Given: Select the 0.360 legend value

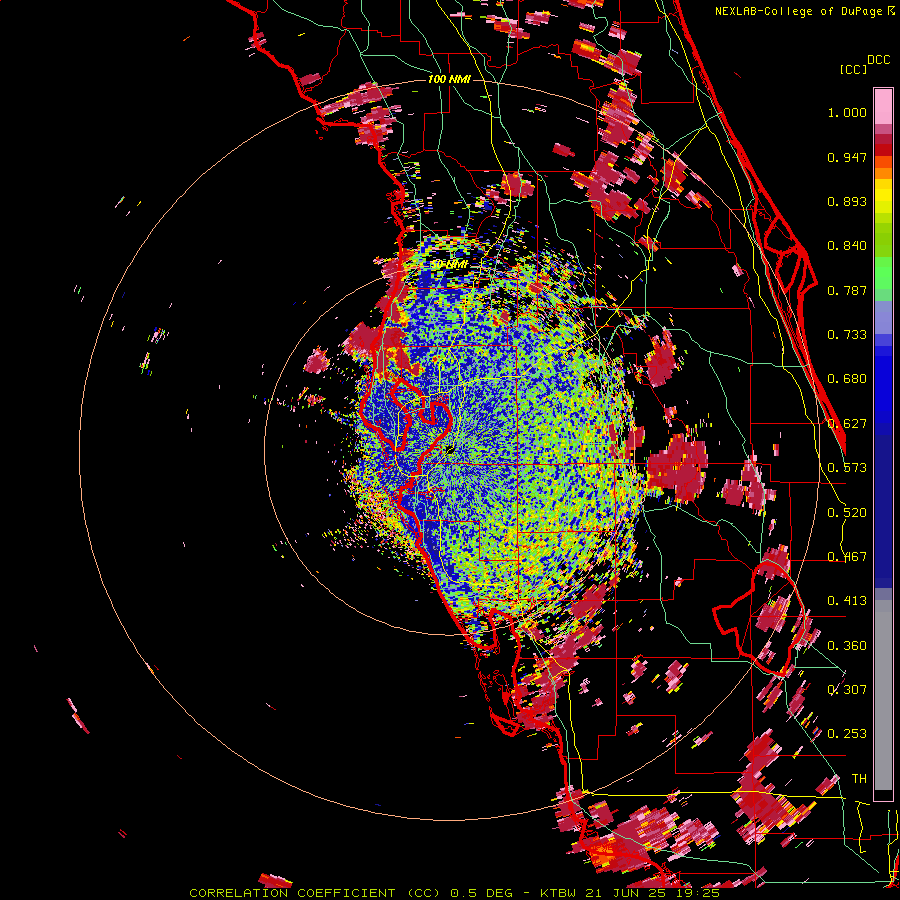Looking at the screenshot, I should tap(847, 646).
